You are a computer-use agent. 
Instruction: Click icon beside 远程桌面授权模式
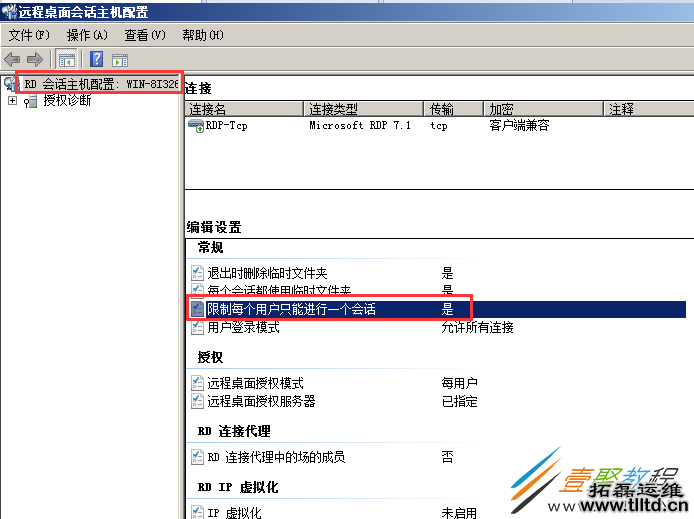coord(197,383)
